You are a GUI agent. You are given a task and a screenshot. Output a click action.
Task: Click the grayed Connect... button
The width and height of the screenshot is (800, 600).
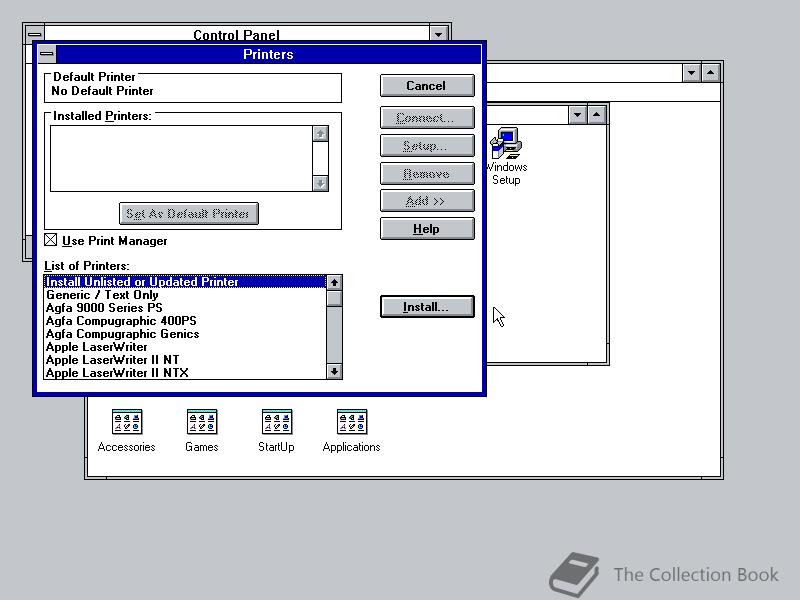(427, 118)
